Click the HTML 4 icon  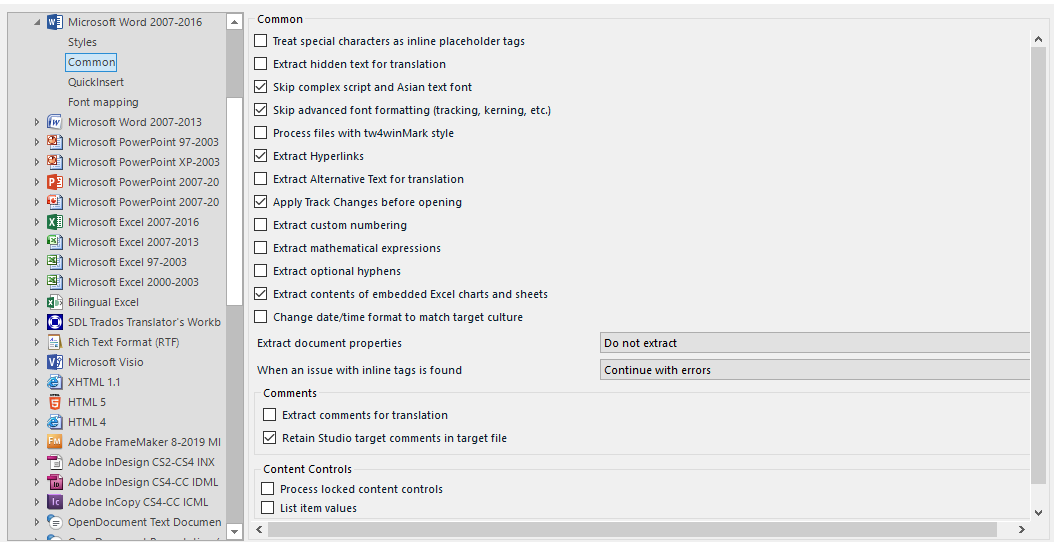pyautogui.click(x=55, y=422)
